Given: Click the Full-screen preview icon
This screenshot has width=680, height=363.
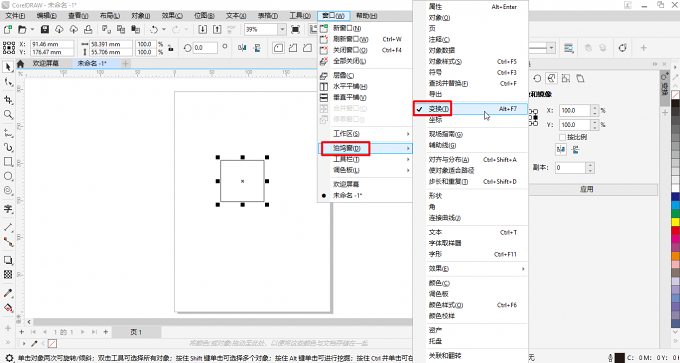Looking at the screenshot, I should [x=295, y=29].
